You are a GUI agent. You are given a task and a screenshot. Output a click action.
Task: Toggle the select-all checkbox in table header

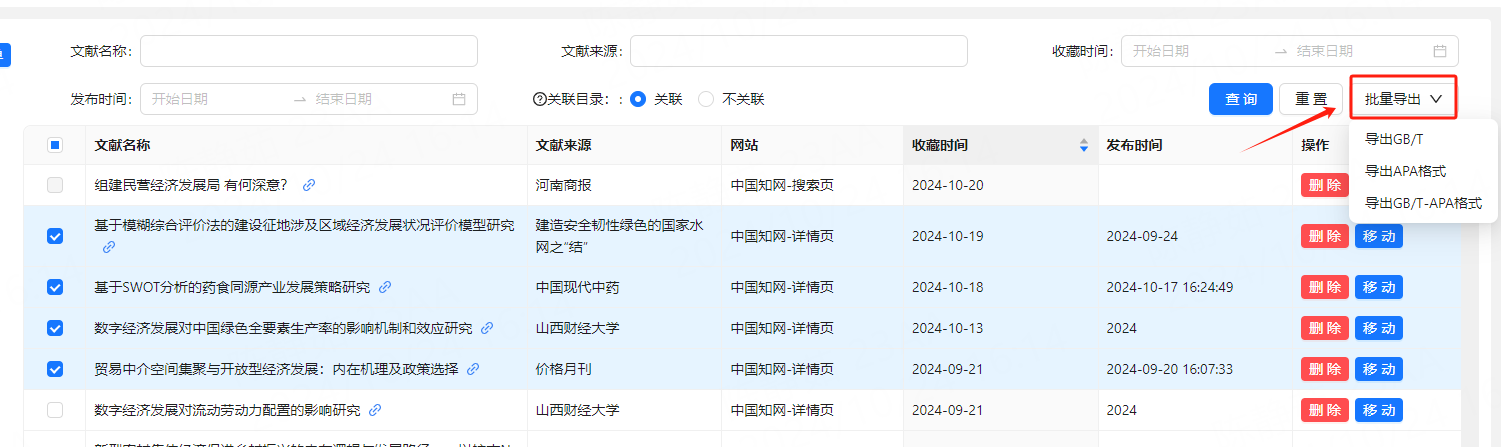click(55, 146)
